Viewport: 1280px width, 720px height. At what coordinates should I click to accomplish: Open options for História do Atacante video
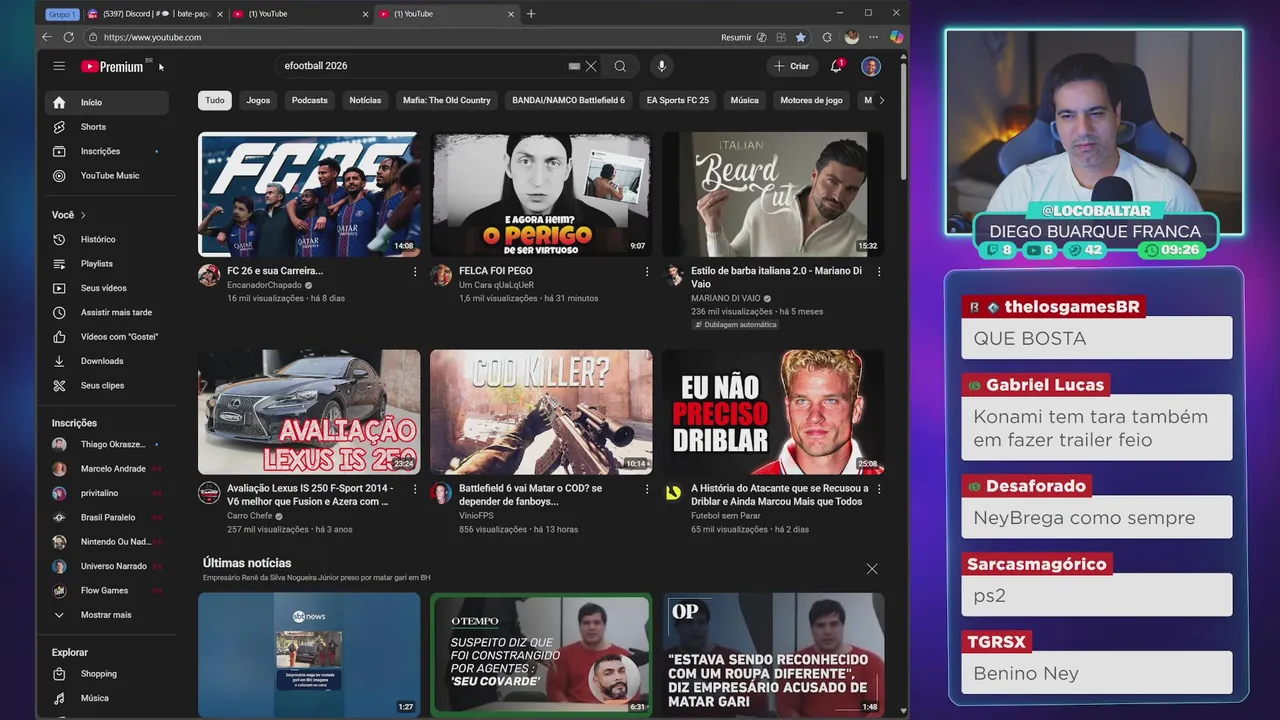(879, 489)
